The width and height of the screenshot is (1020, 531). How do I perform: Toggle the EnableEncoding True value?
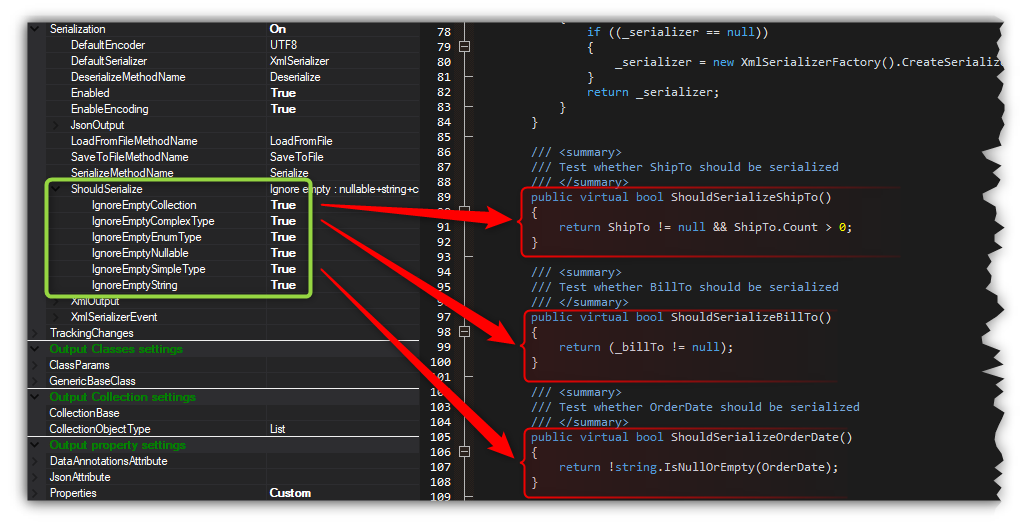283,109
